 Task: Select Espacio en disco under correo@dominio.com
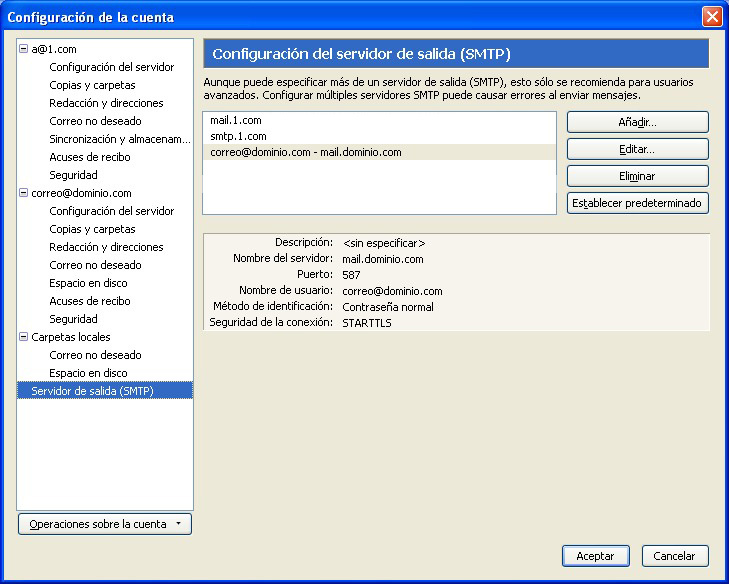coord(88,283)
